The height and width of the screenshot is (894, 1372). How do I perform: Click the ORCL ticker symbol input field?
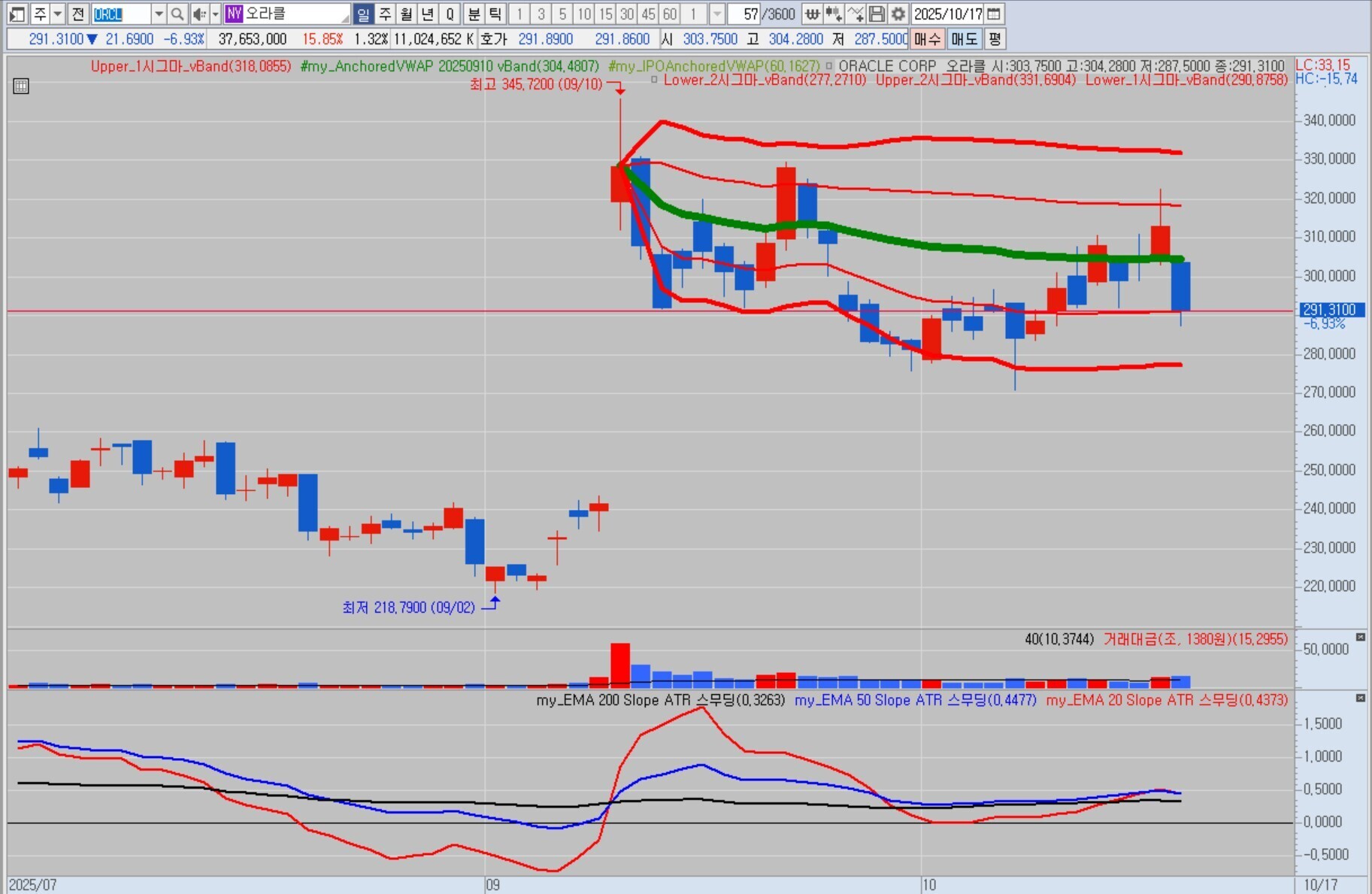[x=120, y=14]
